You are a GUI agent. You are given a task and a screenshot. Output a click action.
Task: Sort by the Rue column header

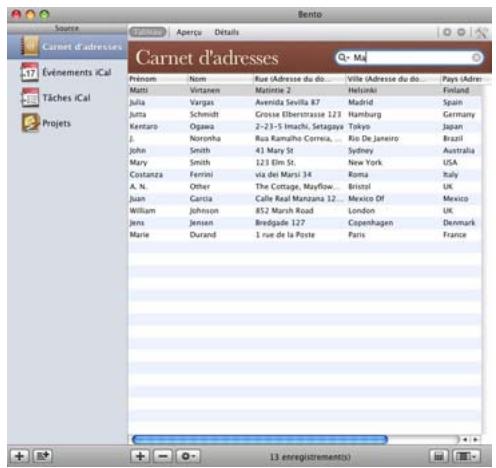point(299,79)
